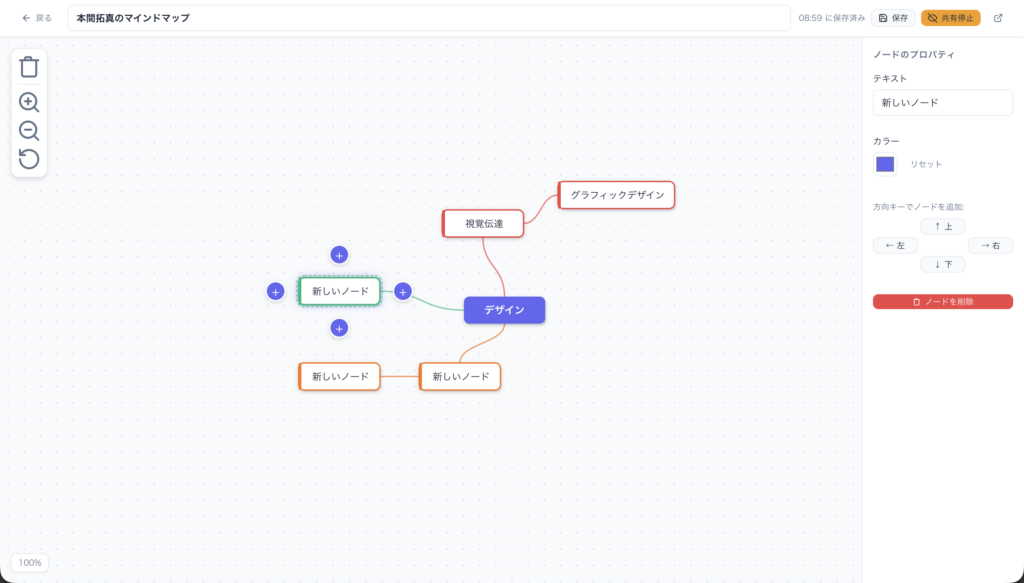Go back with the 戻る button

tap(37, 18)
